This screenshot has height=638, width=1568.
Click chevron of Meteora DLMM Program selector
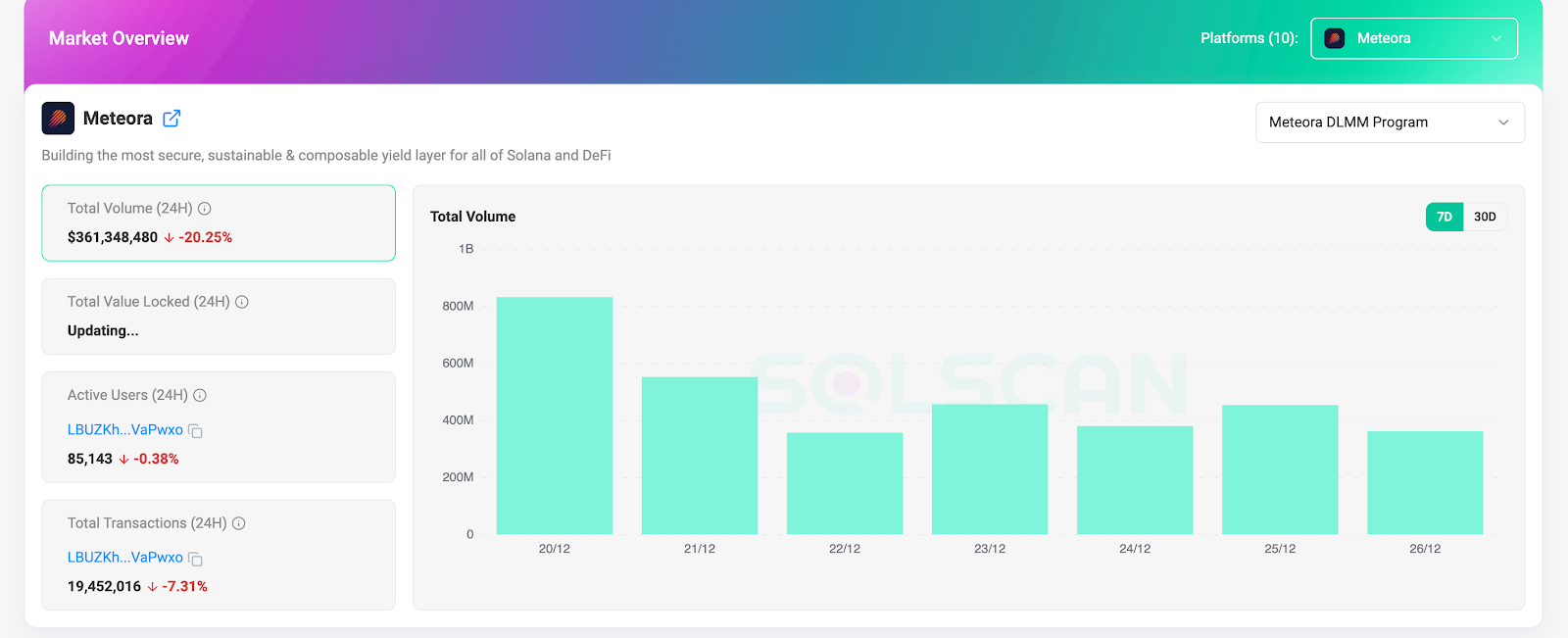point(1503,123)
